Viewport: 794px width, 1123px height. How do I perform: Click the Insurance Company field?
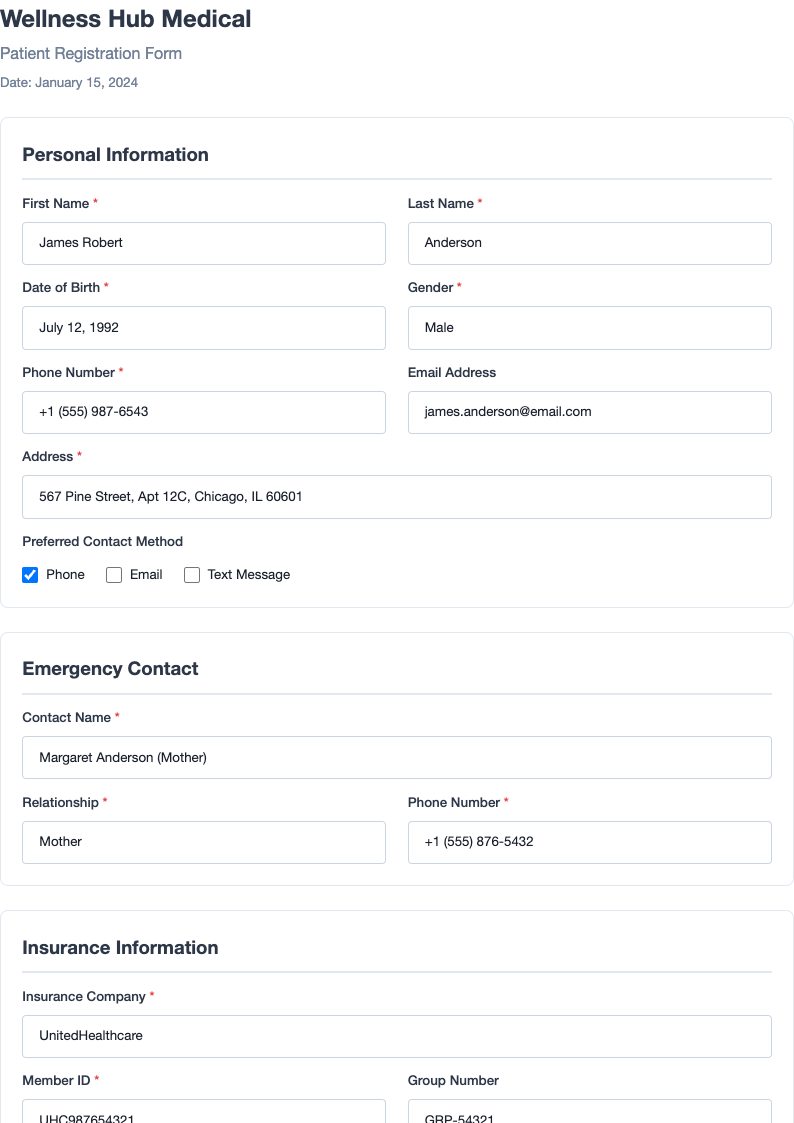396,1036
